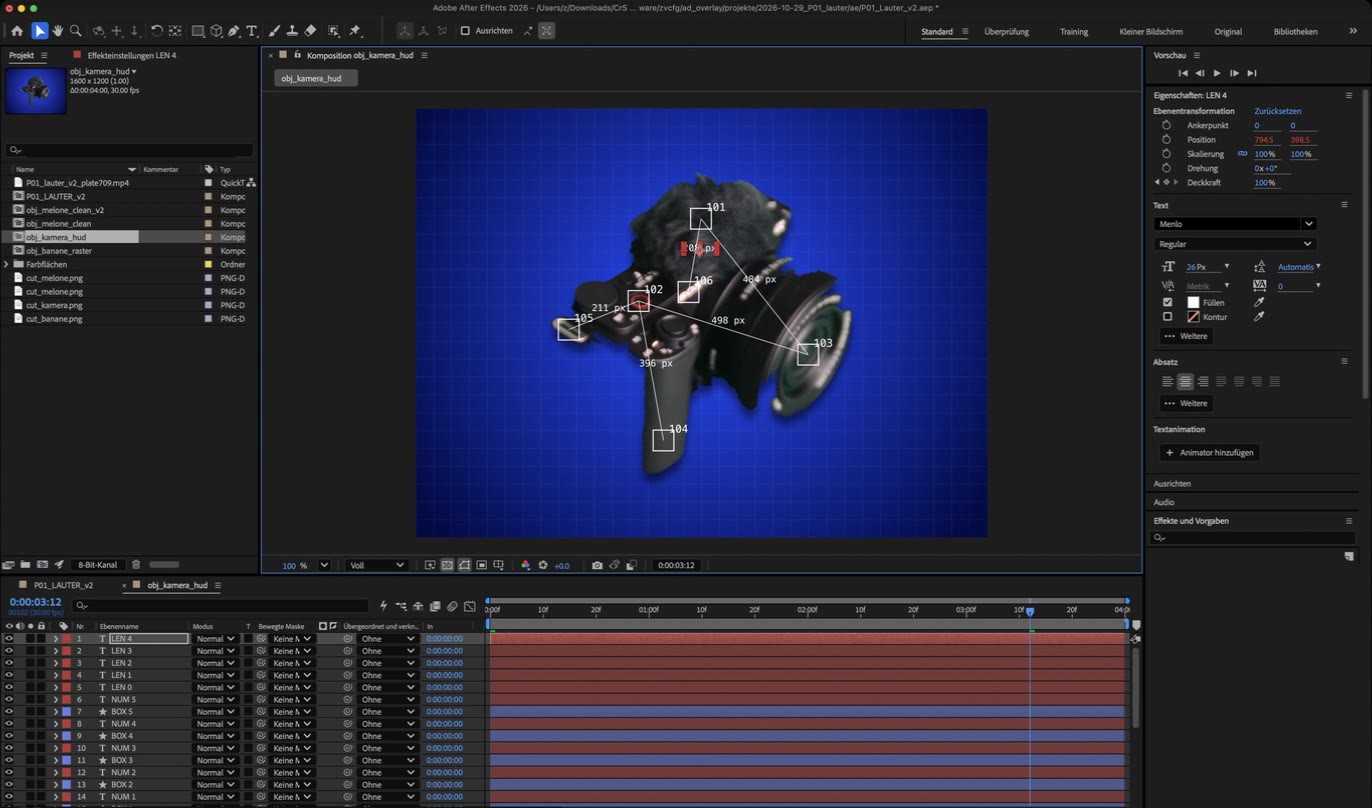Select the Brush tool
1372x808 pixels.
pyautogui.click(x=274, y=31)
